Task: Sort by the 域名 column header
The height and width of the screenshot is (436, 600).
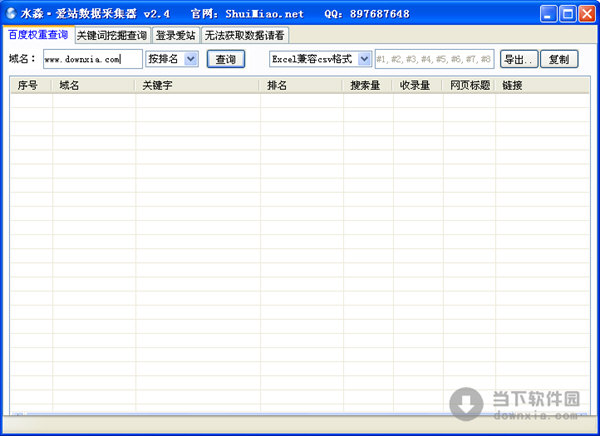Action: point(94,85)
